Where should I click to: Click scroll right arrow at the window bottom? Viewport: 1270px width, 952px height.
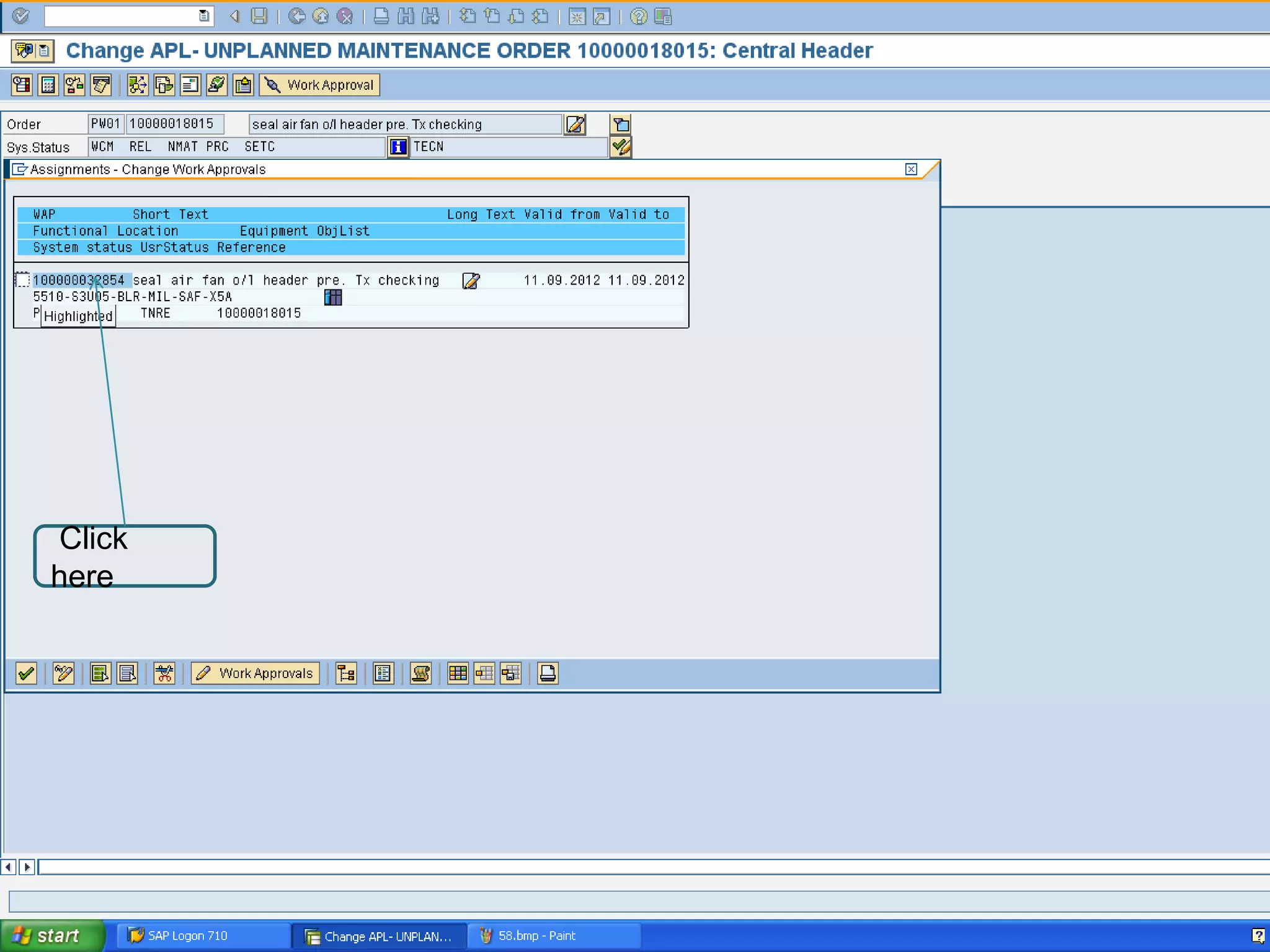coord(27,866)
